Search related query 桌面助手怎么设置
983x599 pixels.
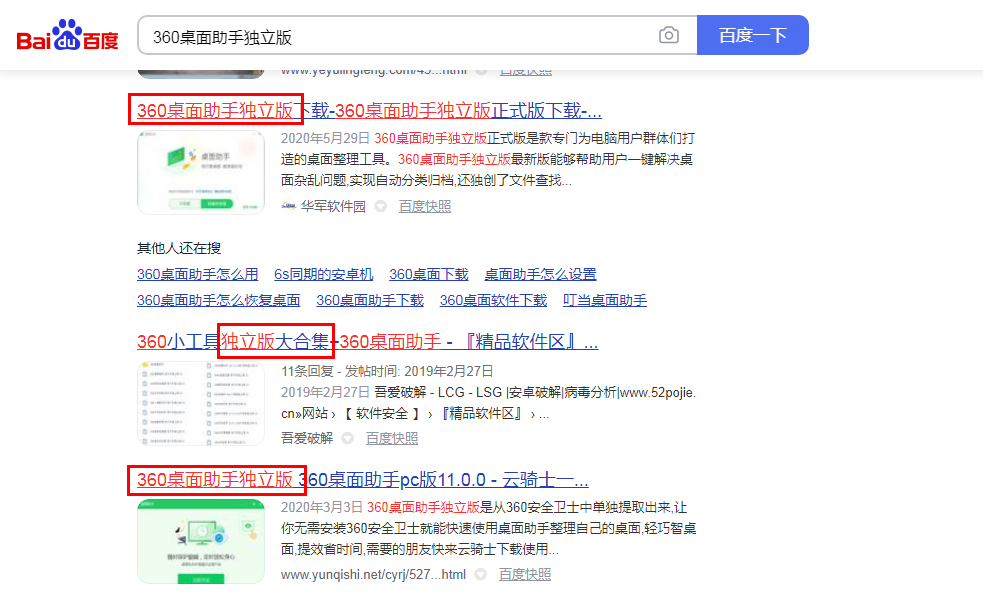540,274
